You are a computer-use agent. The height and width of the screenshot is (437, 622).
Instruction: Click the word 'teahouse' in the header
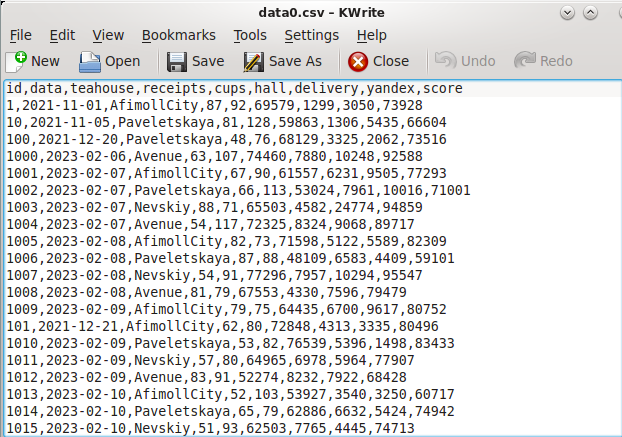coord(102,88)
